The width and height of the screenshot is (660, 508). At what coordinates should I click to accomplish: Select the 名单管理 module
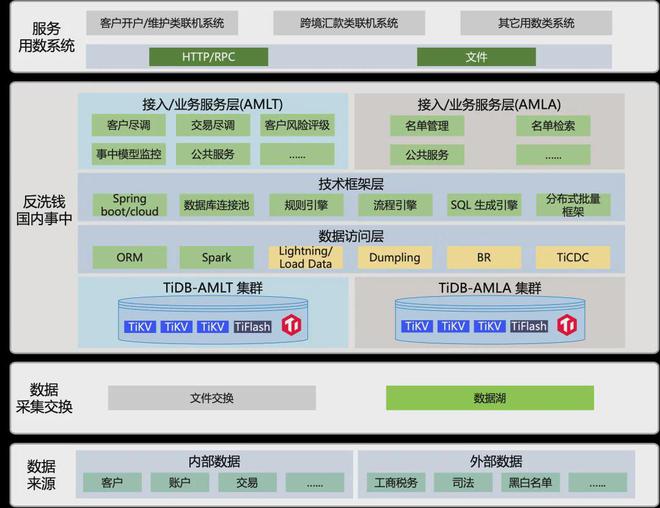427,125
